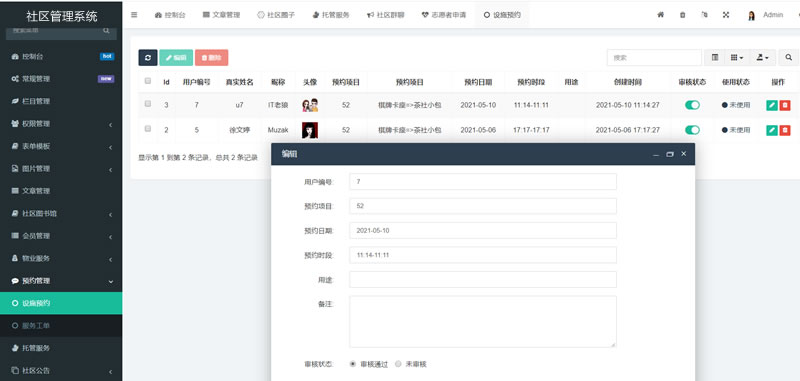Check the checkbox for row Id 2
Screen dimensions: 800x381
[x=148, y=129]
